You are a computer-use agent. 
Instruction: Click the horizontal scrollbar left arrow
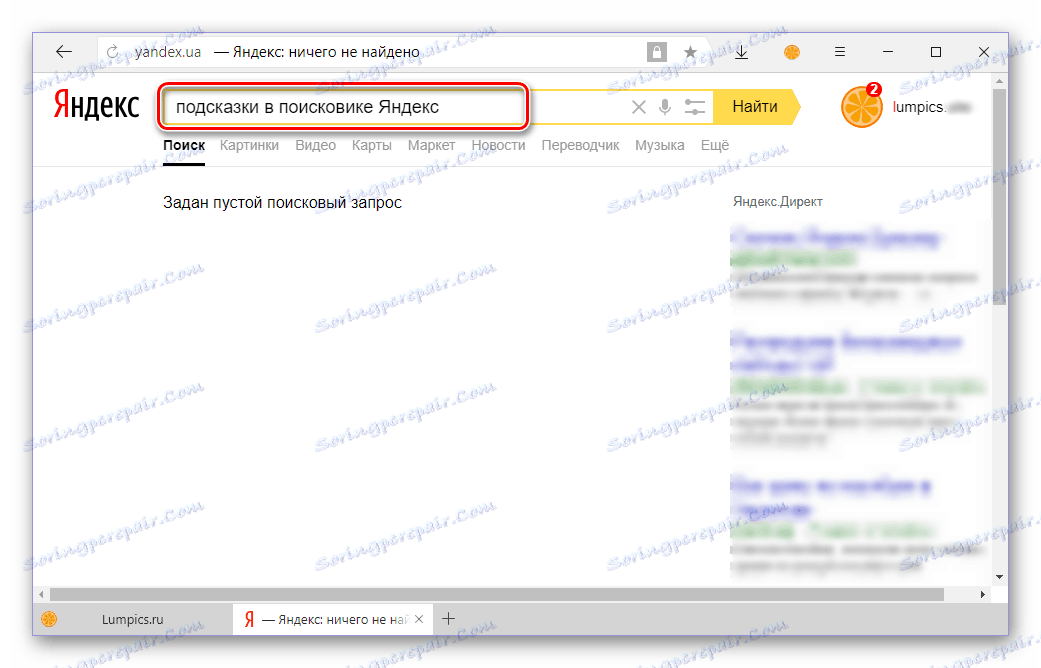(x=41, y=594)
